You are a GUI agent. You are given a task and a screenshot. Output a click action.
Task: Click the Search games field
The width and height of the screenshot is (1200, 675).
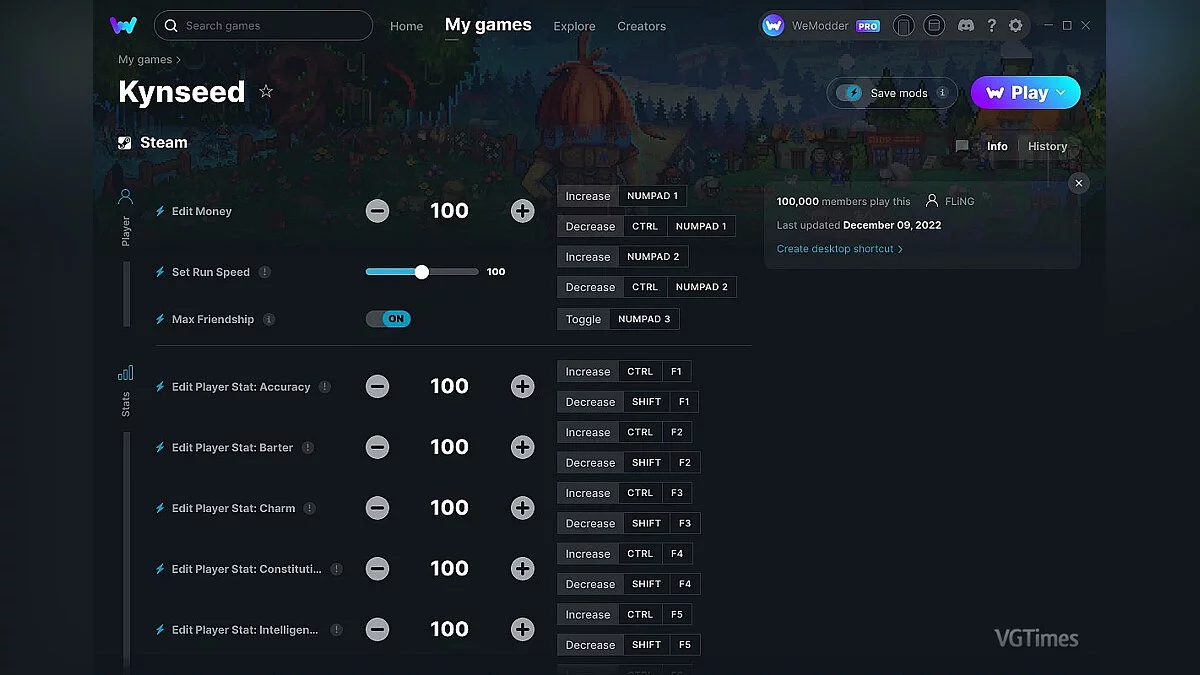263,25
